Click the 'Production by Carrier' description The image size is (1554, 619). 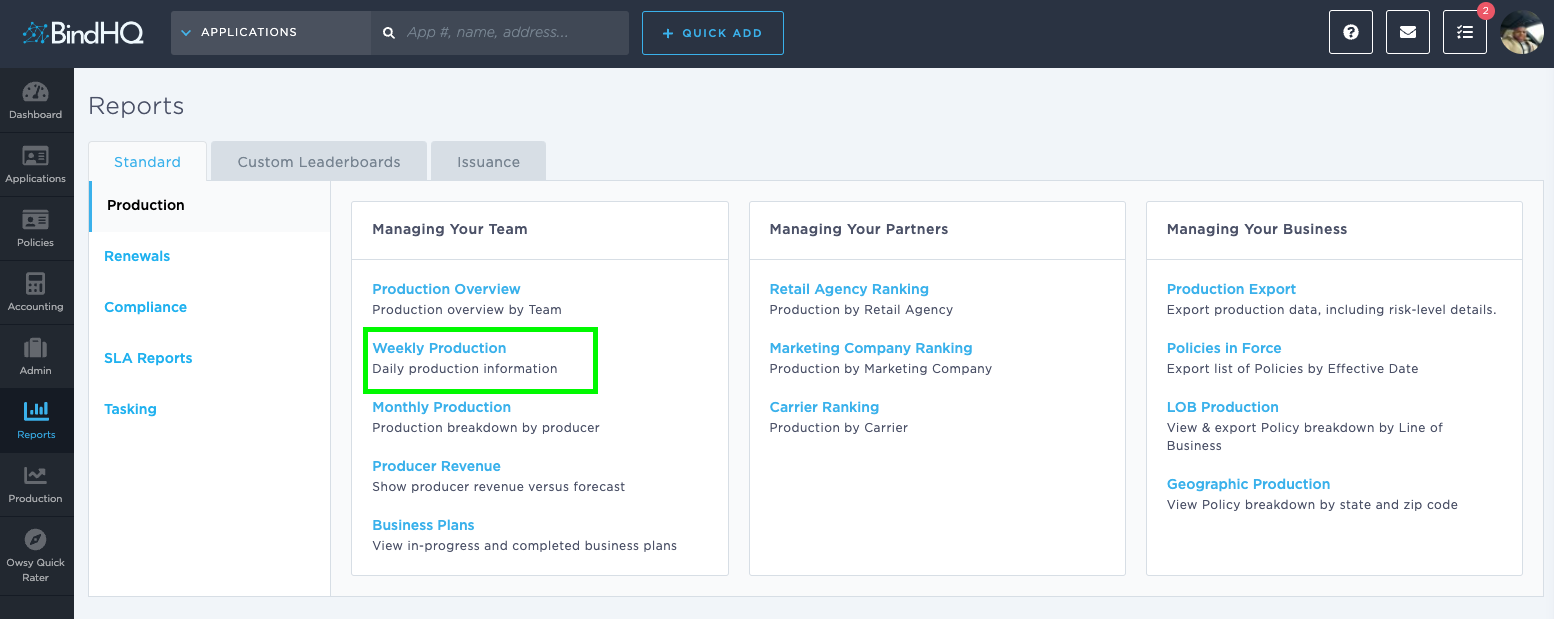839,428
